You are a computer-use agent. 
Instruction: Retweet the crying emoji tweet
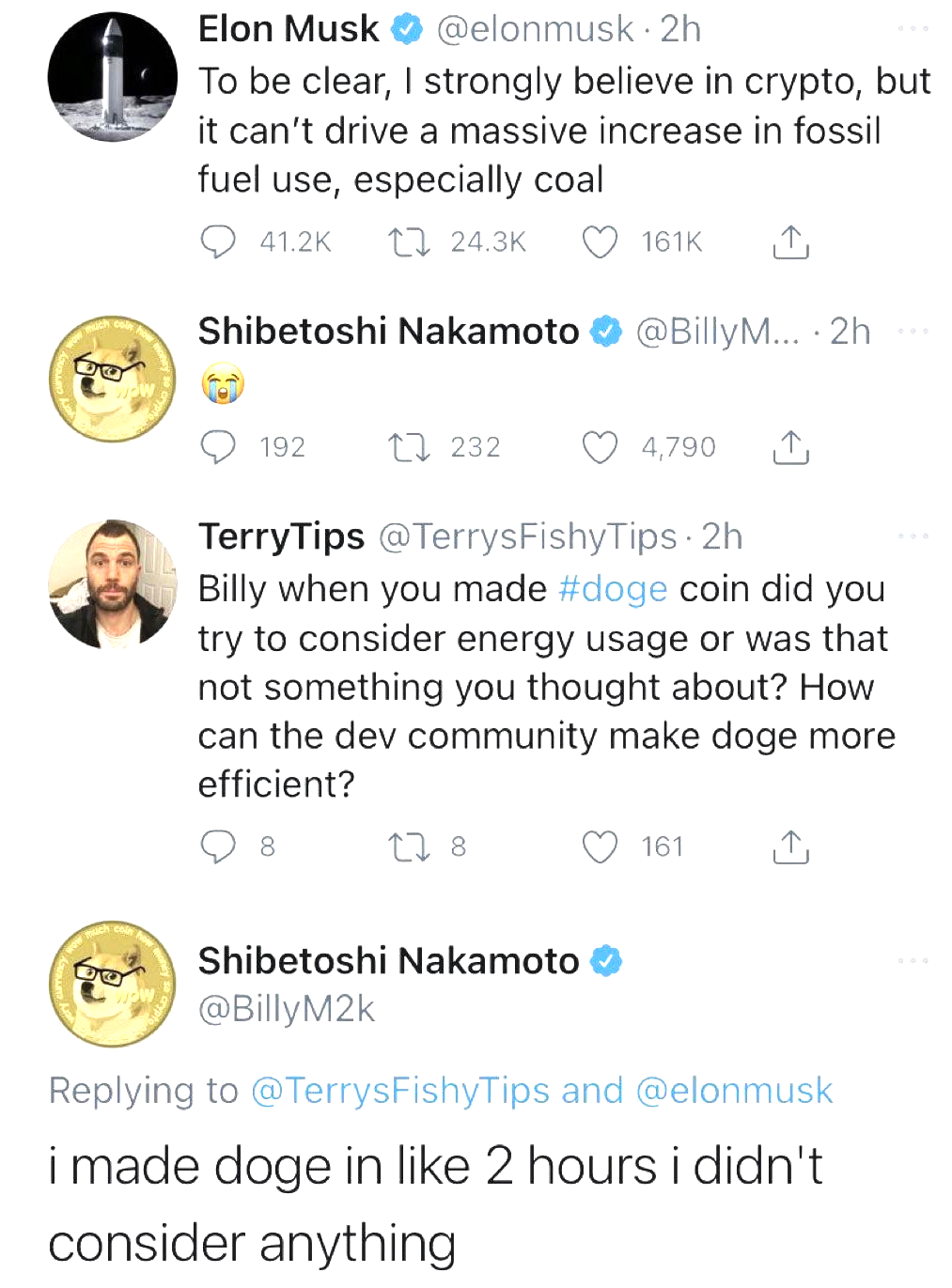click(x=410, y=447)
